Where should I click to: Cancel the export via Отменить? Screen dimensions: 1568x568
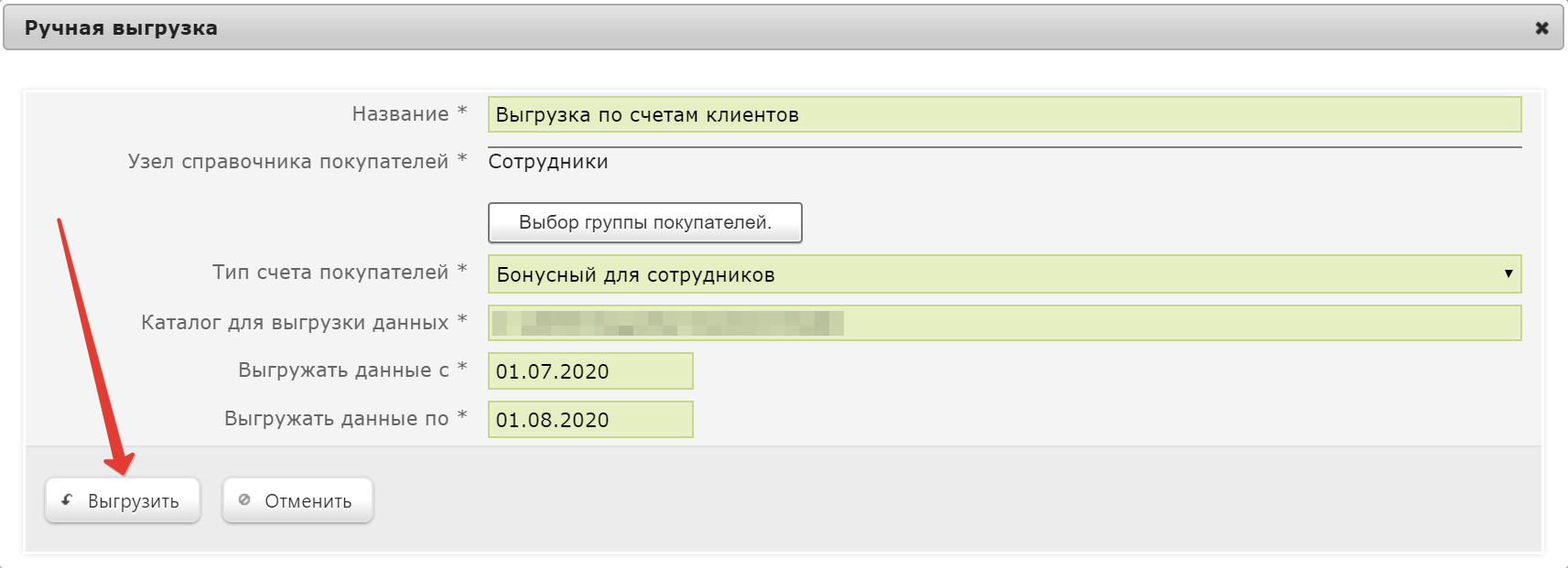pyautogui.click(x=297, y=500)
